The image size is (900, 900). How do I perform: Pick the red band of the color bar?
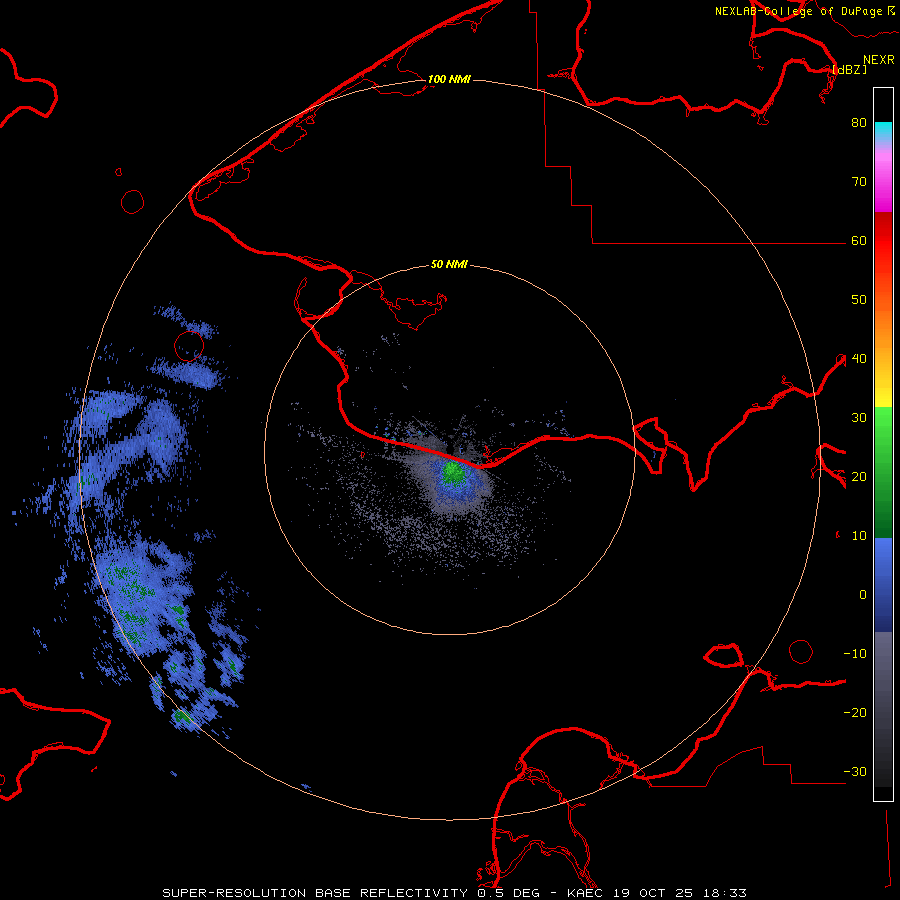883,241
